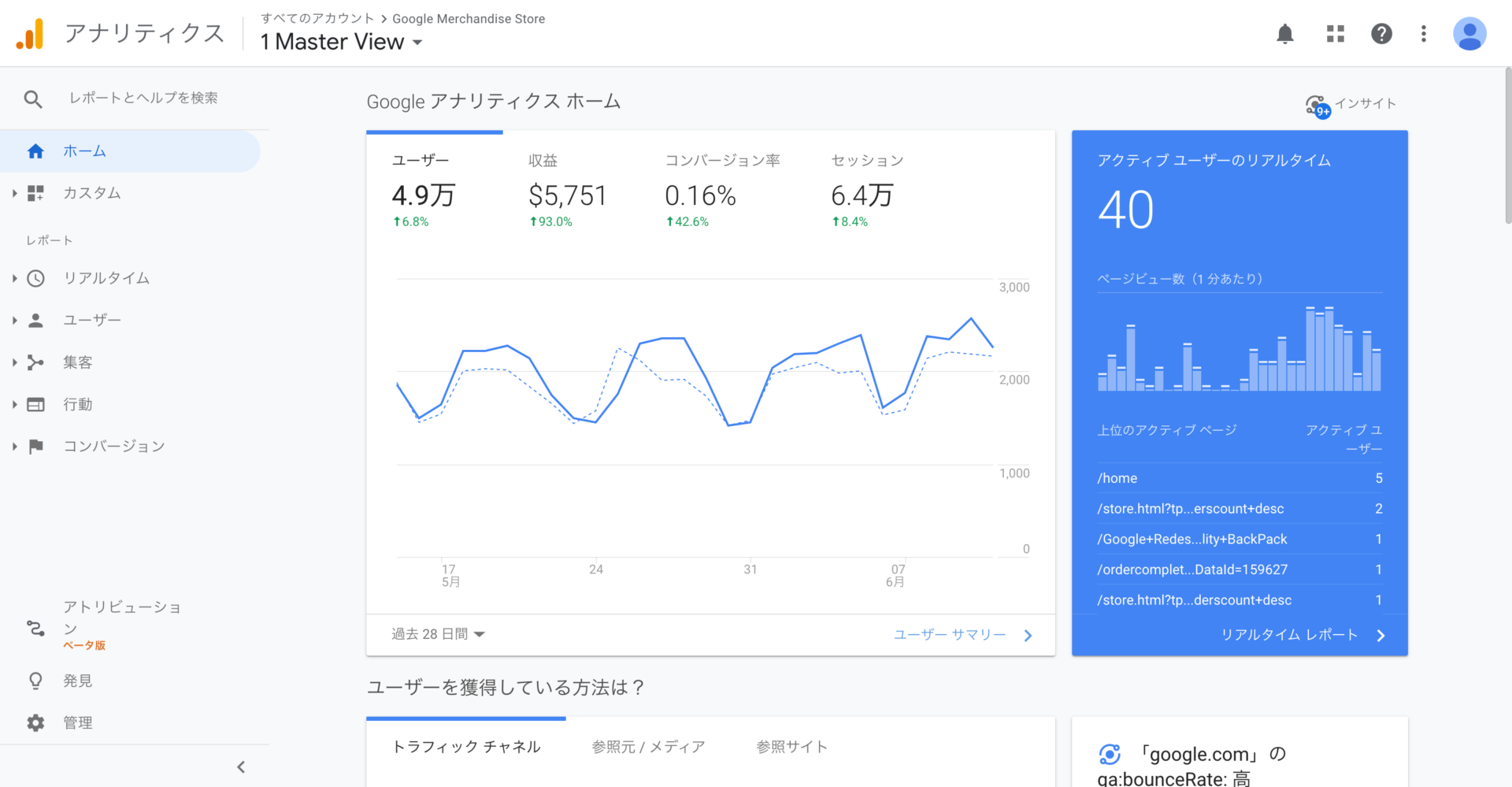The height and width of the screenshot is (787, 1512).
Task: Select the ユーザー metric tab
Action: click(434, 191)
